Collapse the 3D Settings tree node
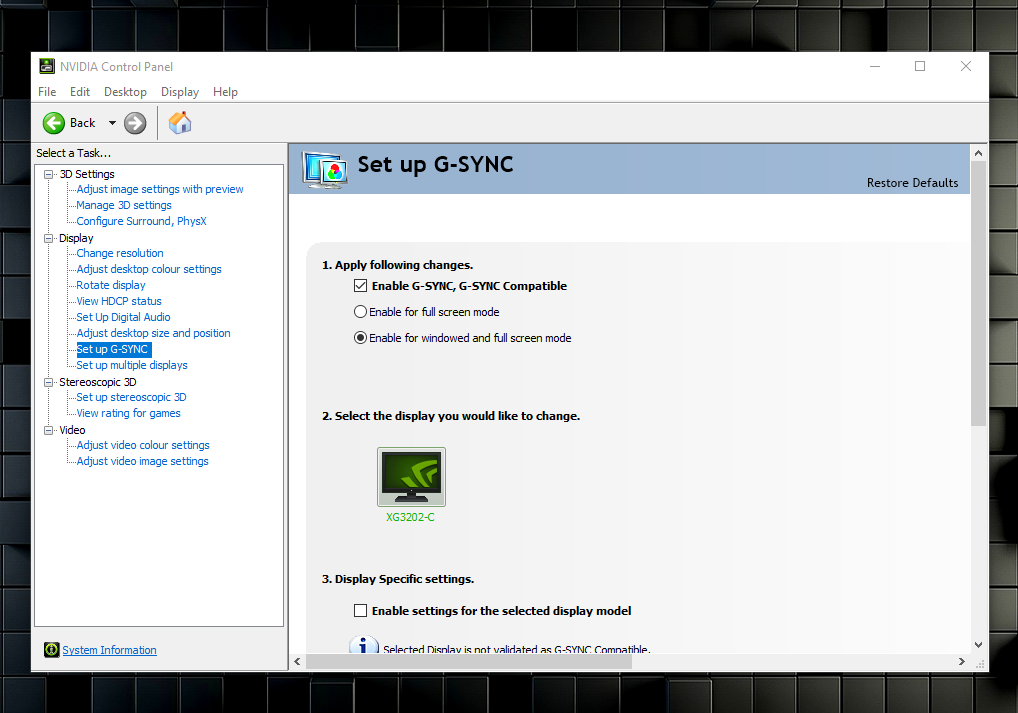Image resolution: width=1018 pixels, height=713 pixels. coord(48,174)
